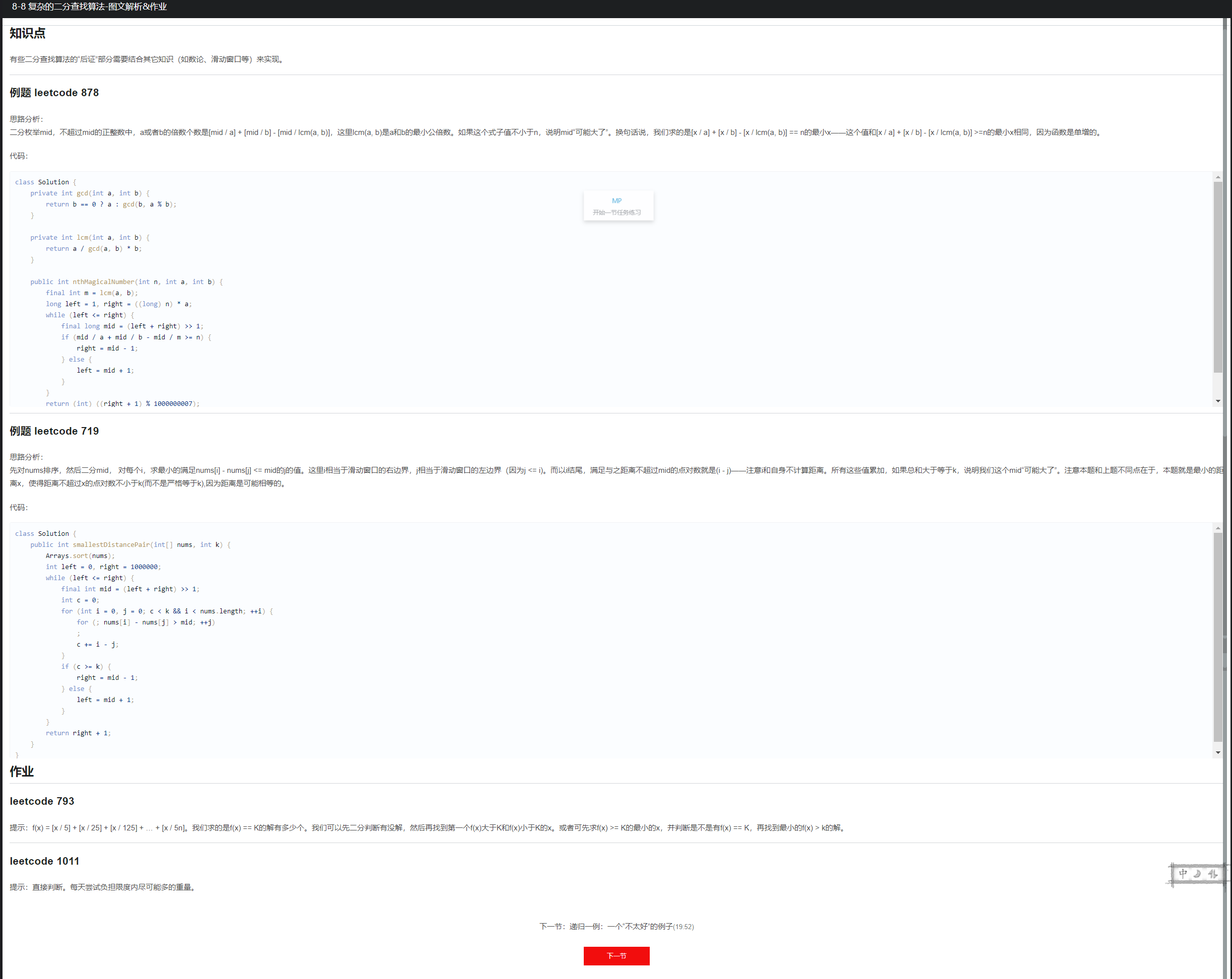Click down arrow of leetcode 878 code scrollbar
The width and height of the screenshot is (1232, 979).
[x=1218, y=401]
